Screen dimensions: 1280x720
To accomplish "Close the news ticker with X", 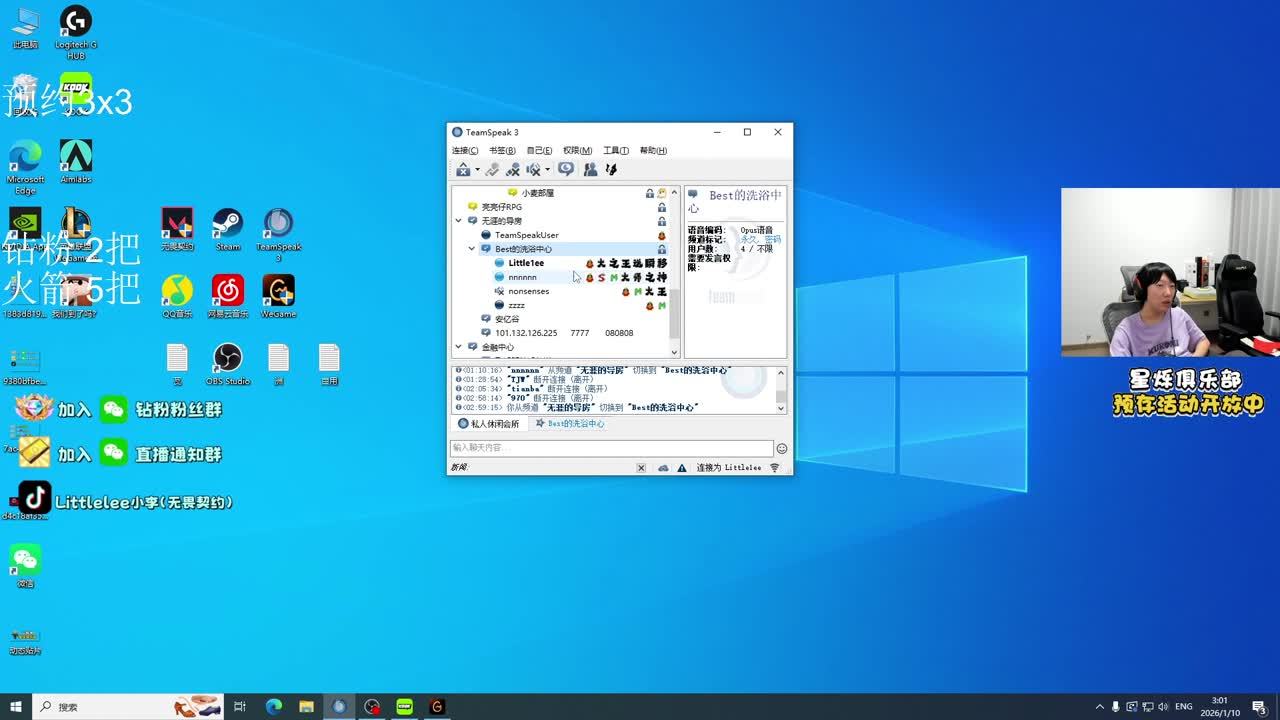I will (x=641, y=468).
